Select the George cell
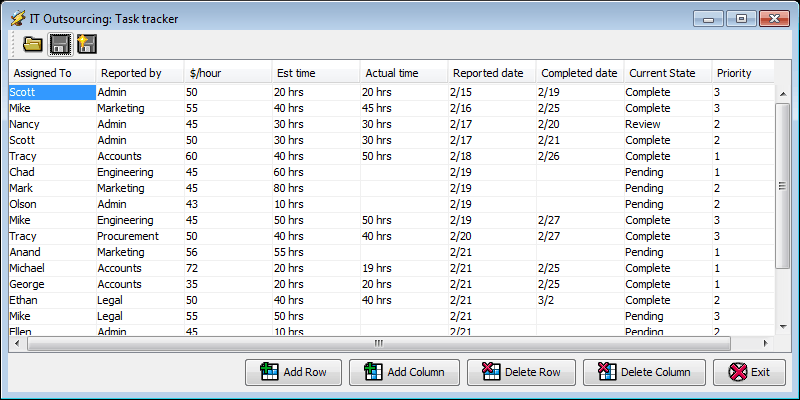This screenshot has height=400, width=800. [x=53, y=284]
